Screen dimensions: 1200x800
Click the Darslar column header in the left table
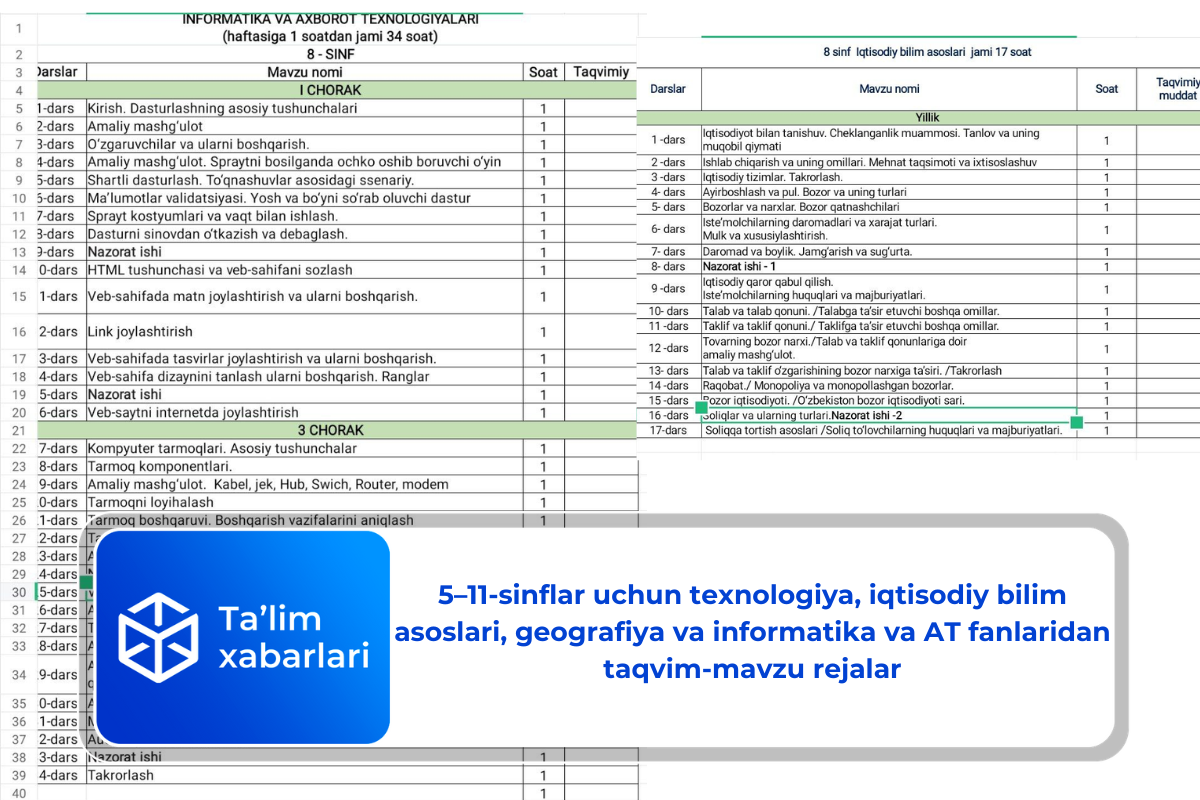(x=57, y=71)
